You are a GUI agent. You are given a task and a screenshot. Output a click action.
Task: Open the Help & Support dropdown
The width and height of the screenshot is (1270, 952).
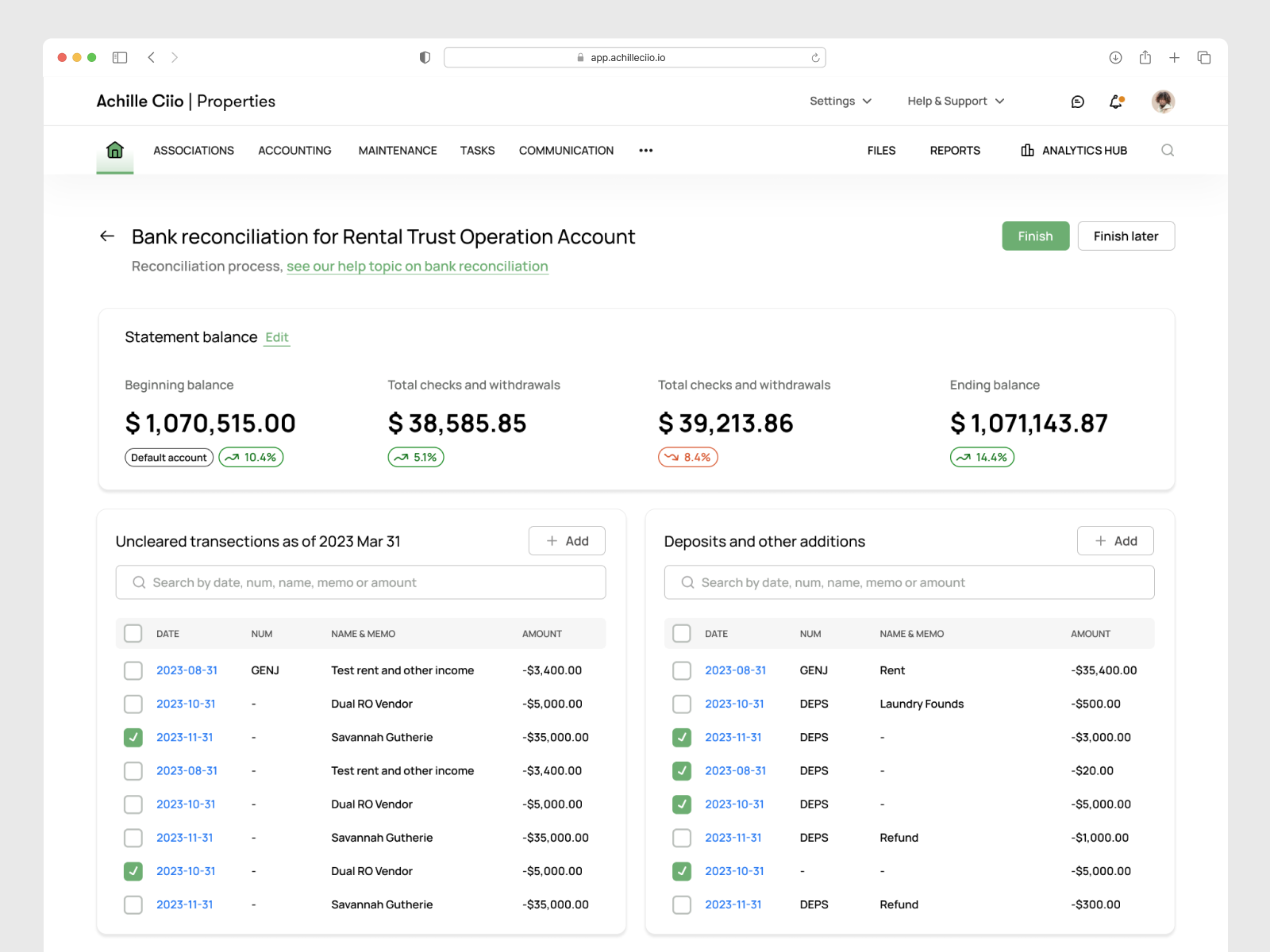(954, 101)
